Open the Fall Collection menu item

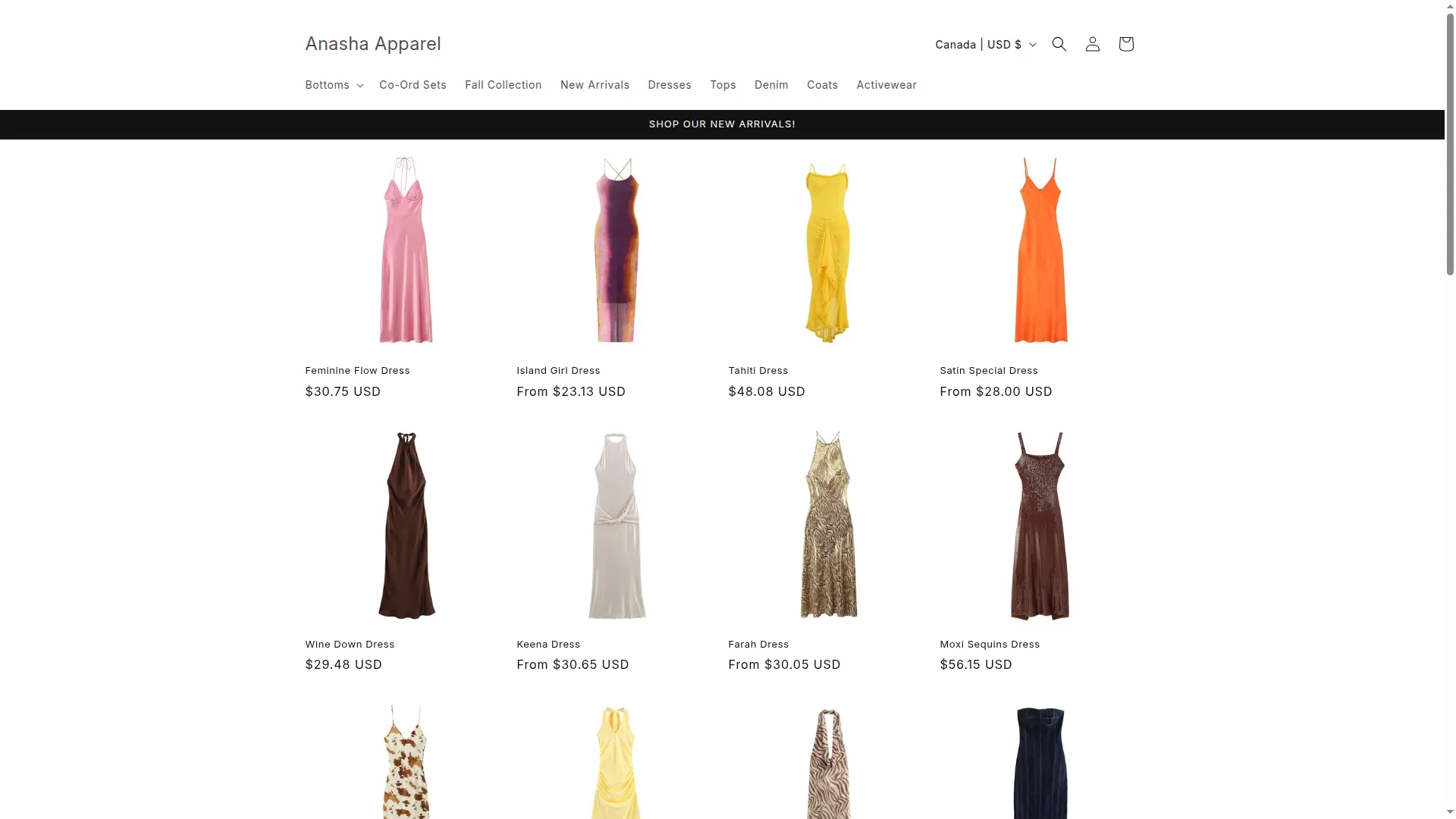tap(503, 85)
